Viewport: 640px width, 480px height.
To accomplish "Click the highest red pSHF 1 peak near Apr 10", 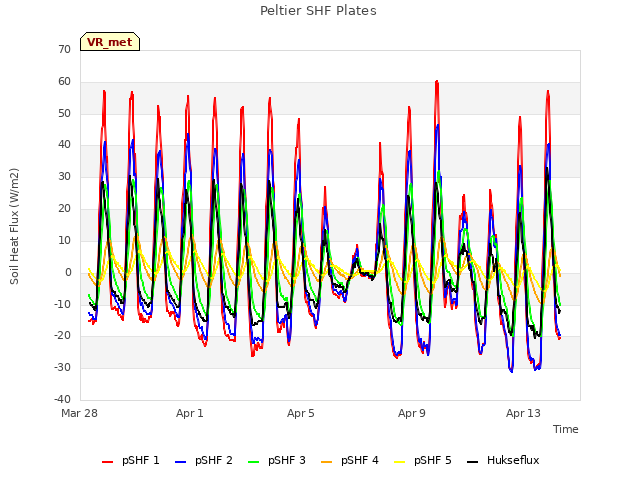I will [x=437, y=82].
